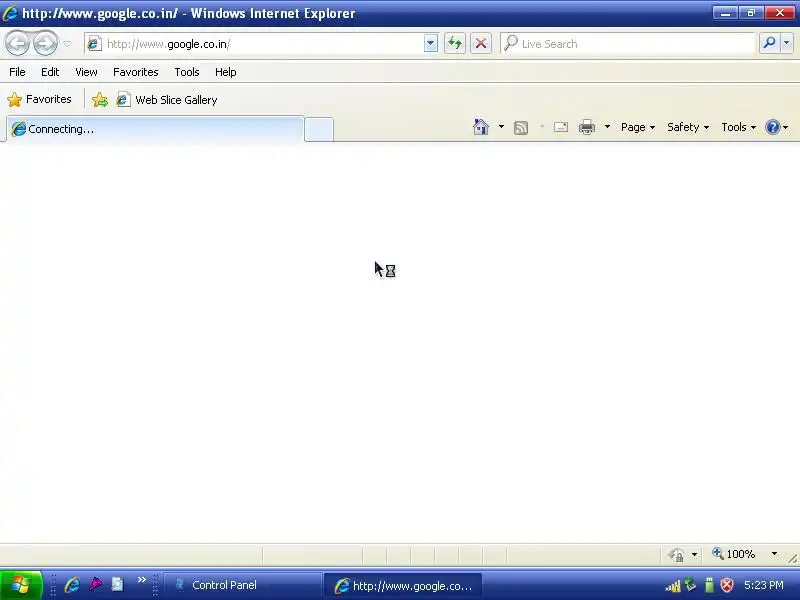Click the RSS Feeds icon

[521, 128]
